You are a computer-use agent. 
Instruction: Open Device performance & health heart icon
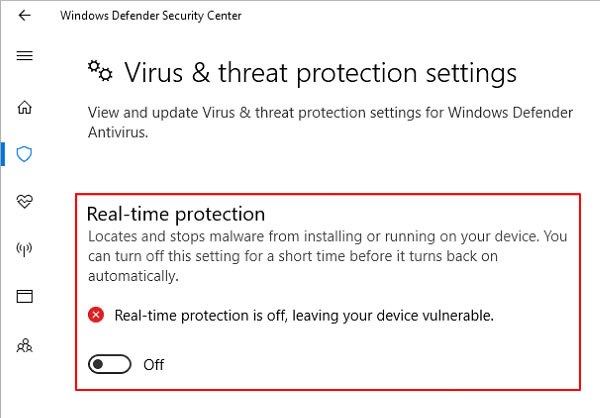point(24,201)
